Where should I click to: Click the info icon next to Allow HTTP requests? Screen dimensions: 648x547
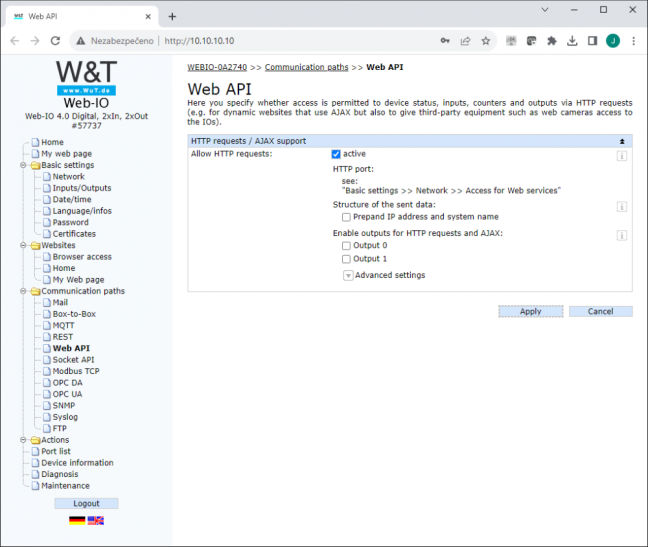click(622, 156)
